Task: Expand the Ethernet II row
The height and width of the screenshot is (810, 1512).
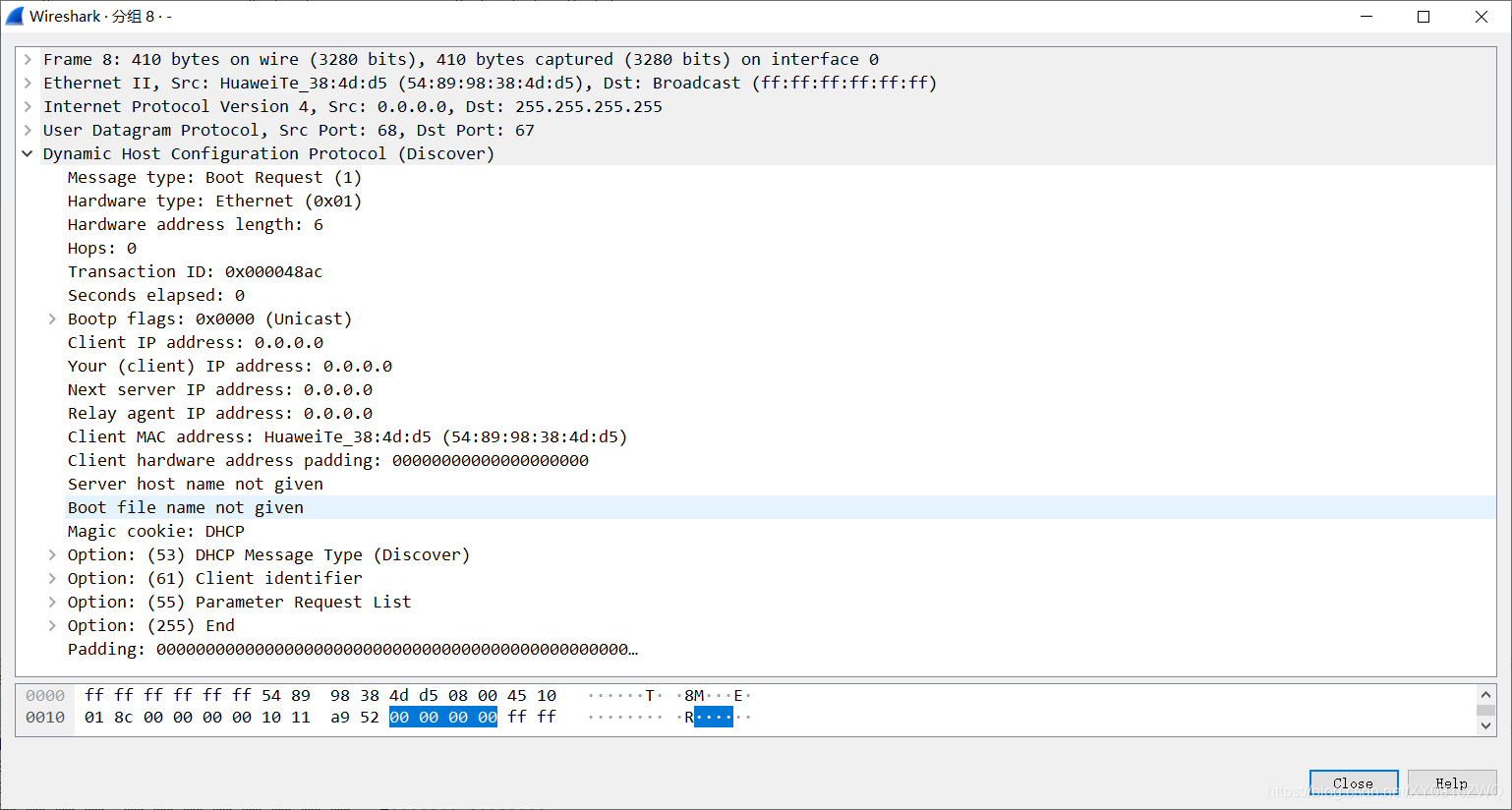Action: tap(28, 83)
